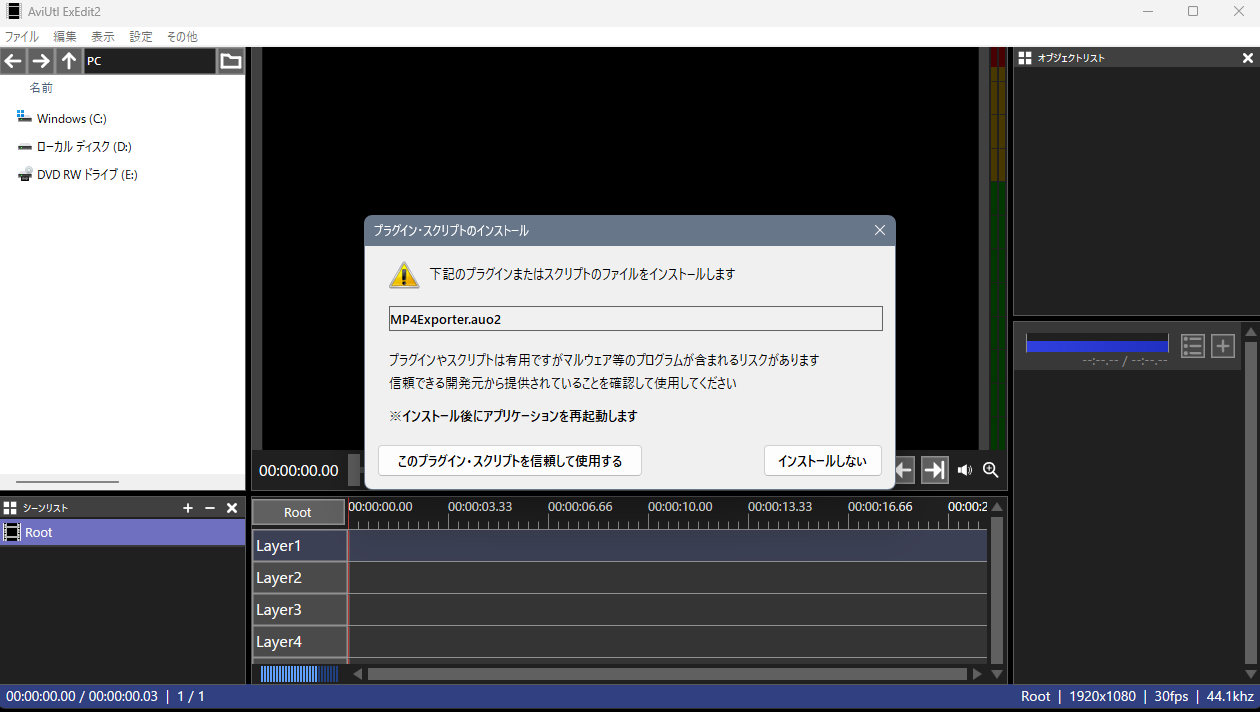The height and width of the screenshot is (712, 1260).
Task: Jump to last frame button
Action: coord(934,470)
